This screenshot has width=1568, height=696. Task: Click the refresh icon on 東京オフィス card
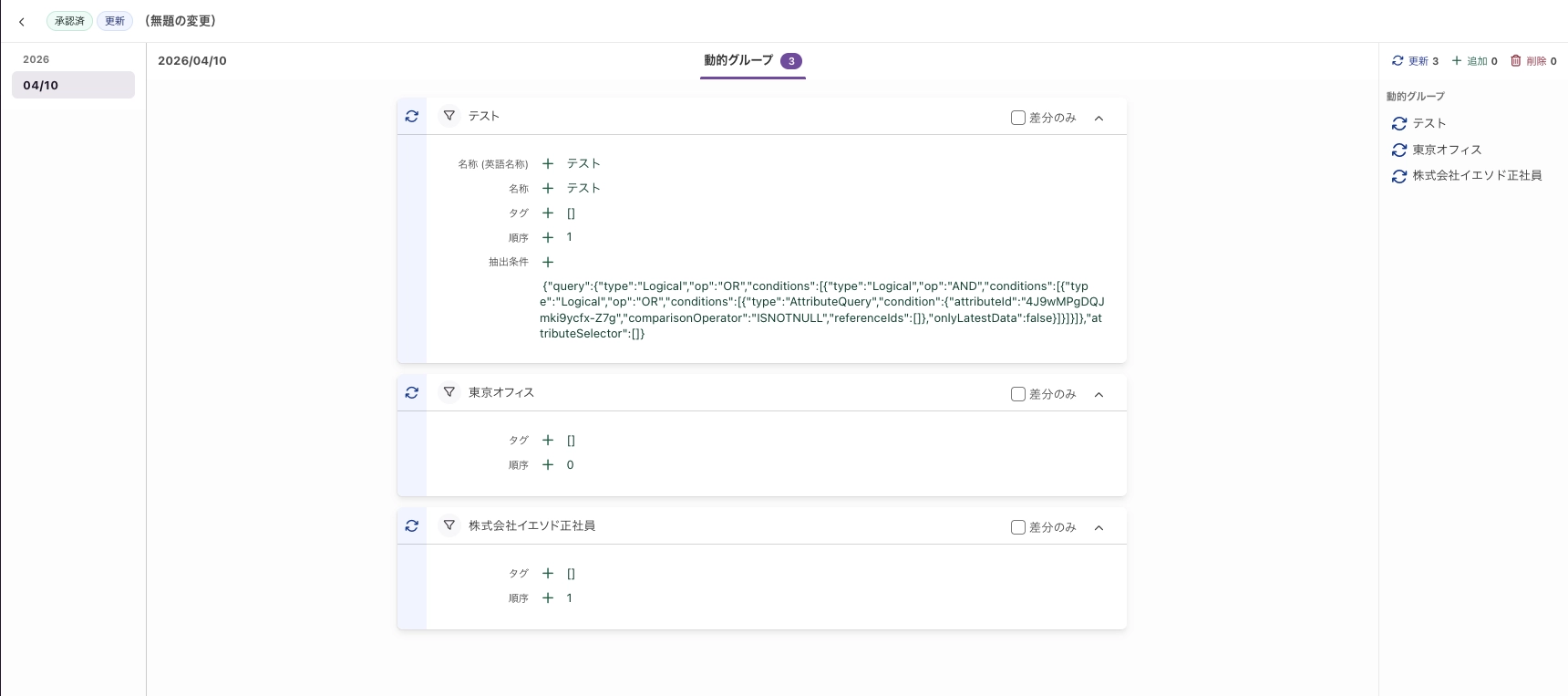click(x=412, y=393)
